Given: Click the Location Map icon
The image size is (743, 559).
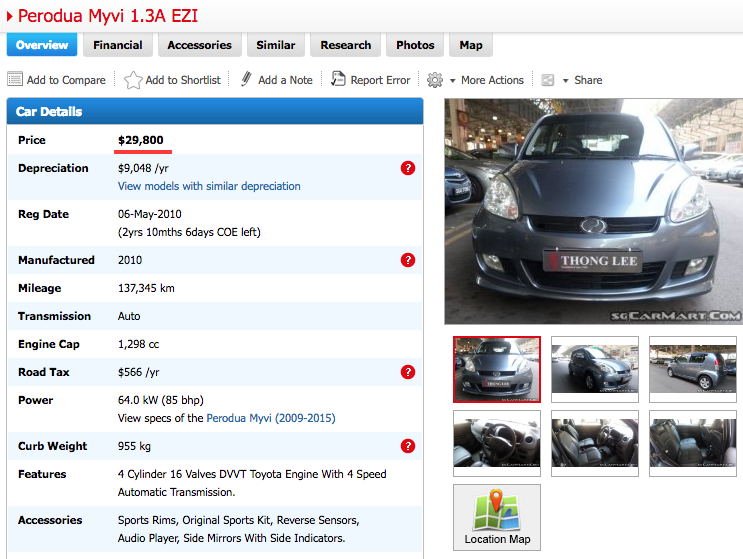Looking at the screenshot, I should tap(496, 517).
